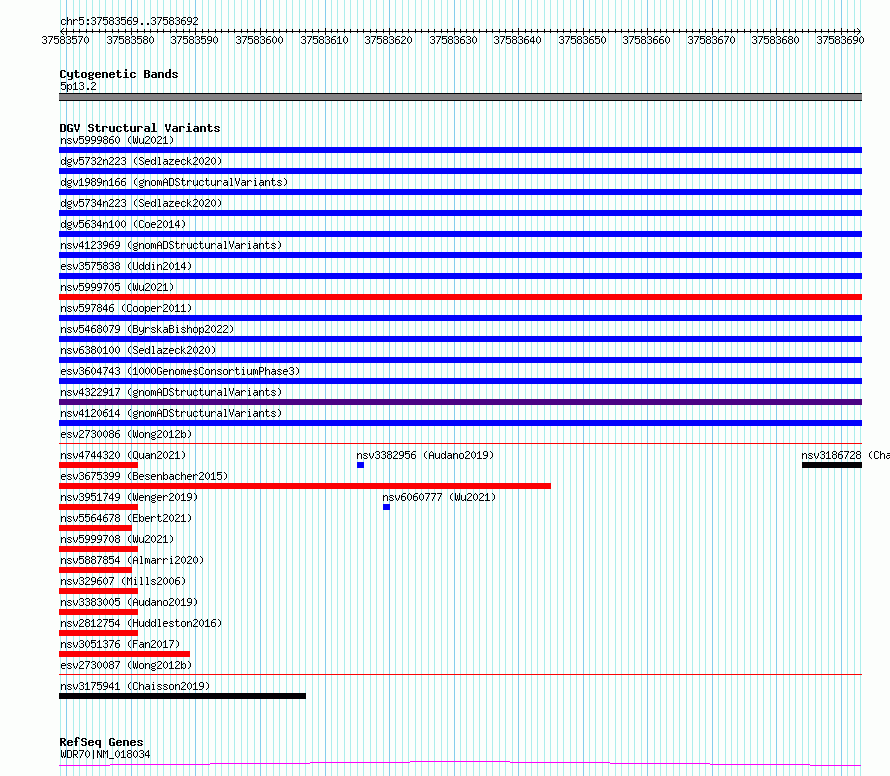Screen dimensions: 890x776
Task: Open esv3675399 (Besenbacher2015) label
Action: [x=144, y=476]
